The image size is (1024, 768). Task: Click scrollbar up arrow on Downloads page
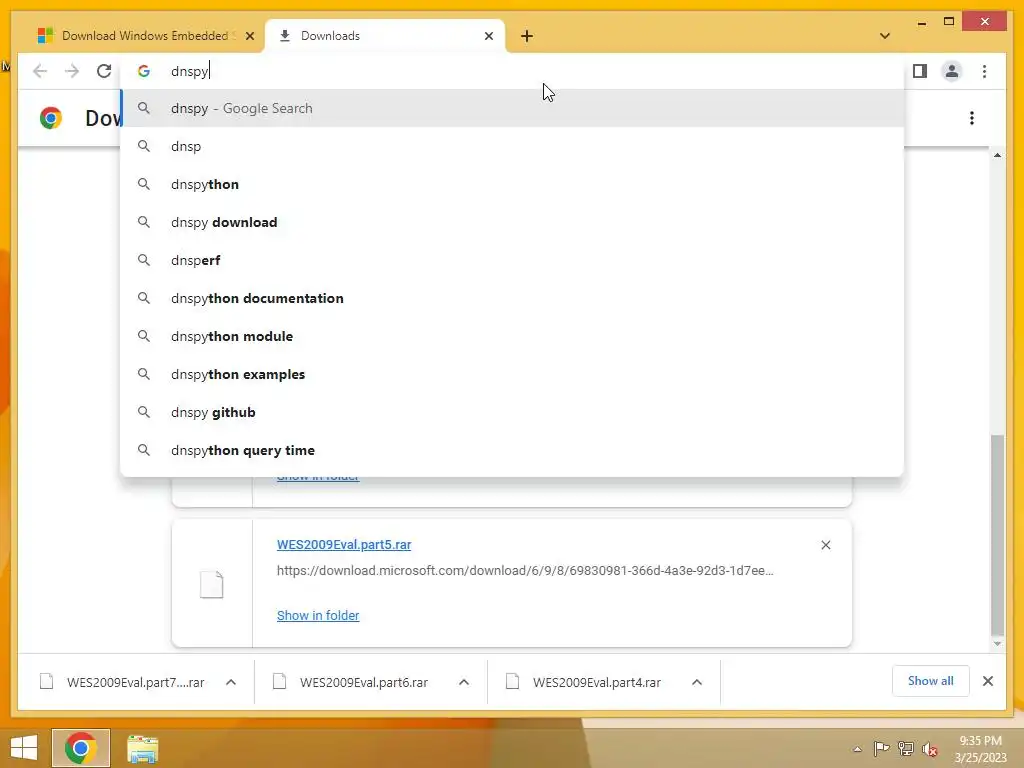click(997, 155)
